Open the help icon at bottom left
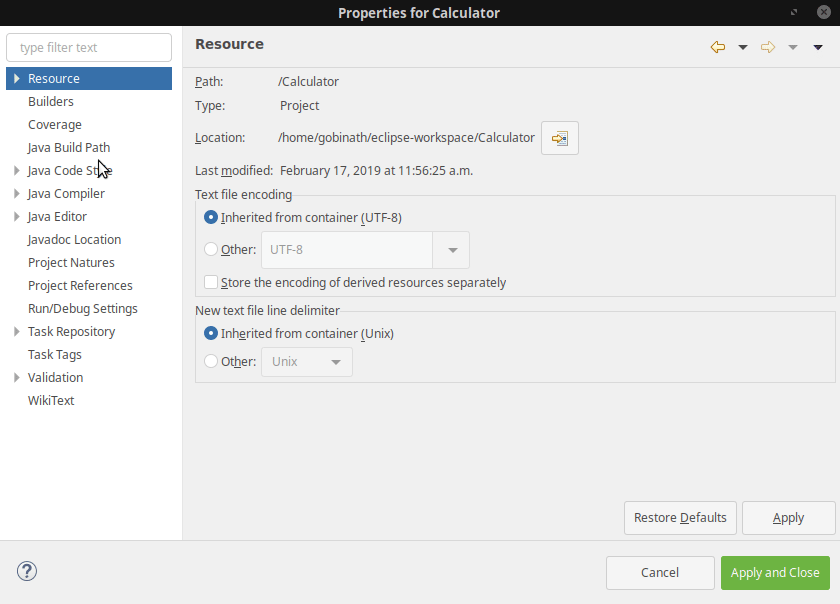This screenshot has height=604, width=840. click(x=26, y=571)
